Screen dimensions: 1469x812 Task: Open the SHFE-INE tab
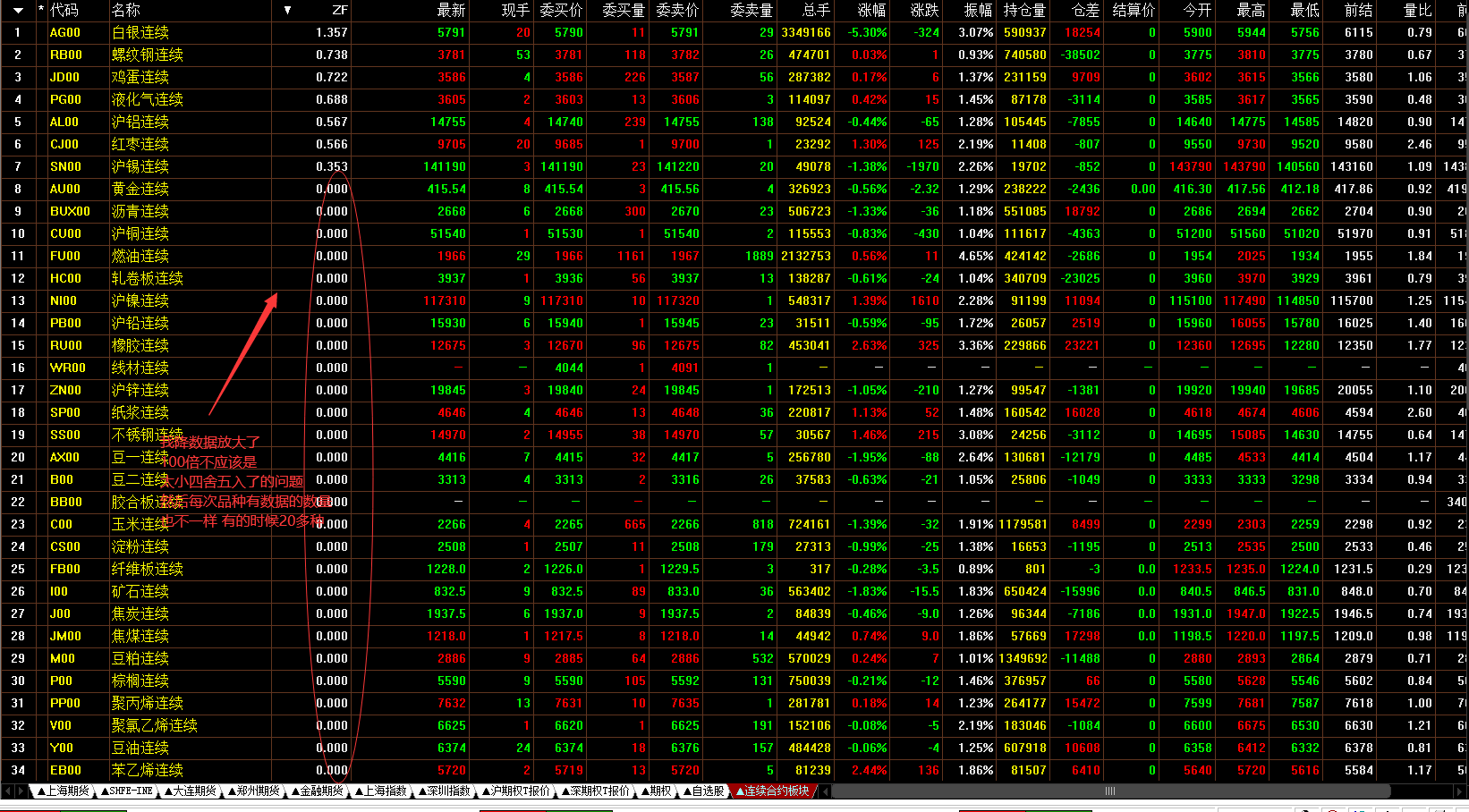(x=127, y=791)
